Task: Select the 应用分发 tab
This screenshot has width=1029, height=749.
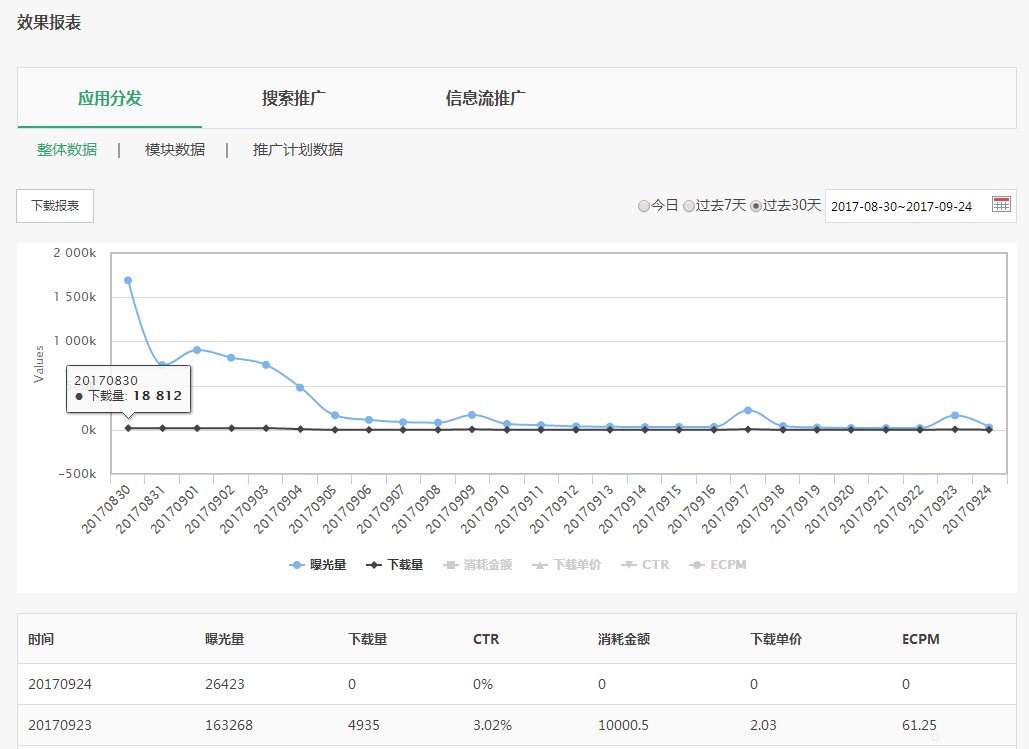Action: tap(110, 99)
